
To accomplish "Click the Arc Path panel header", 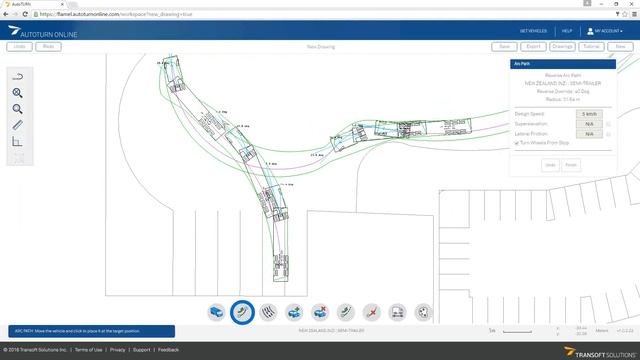I will pyautogui.click(x=563, y=64).
